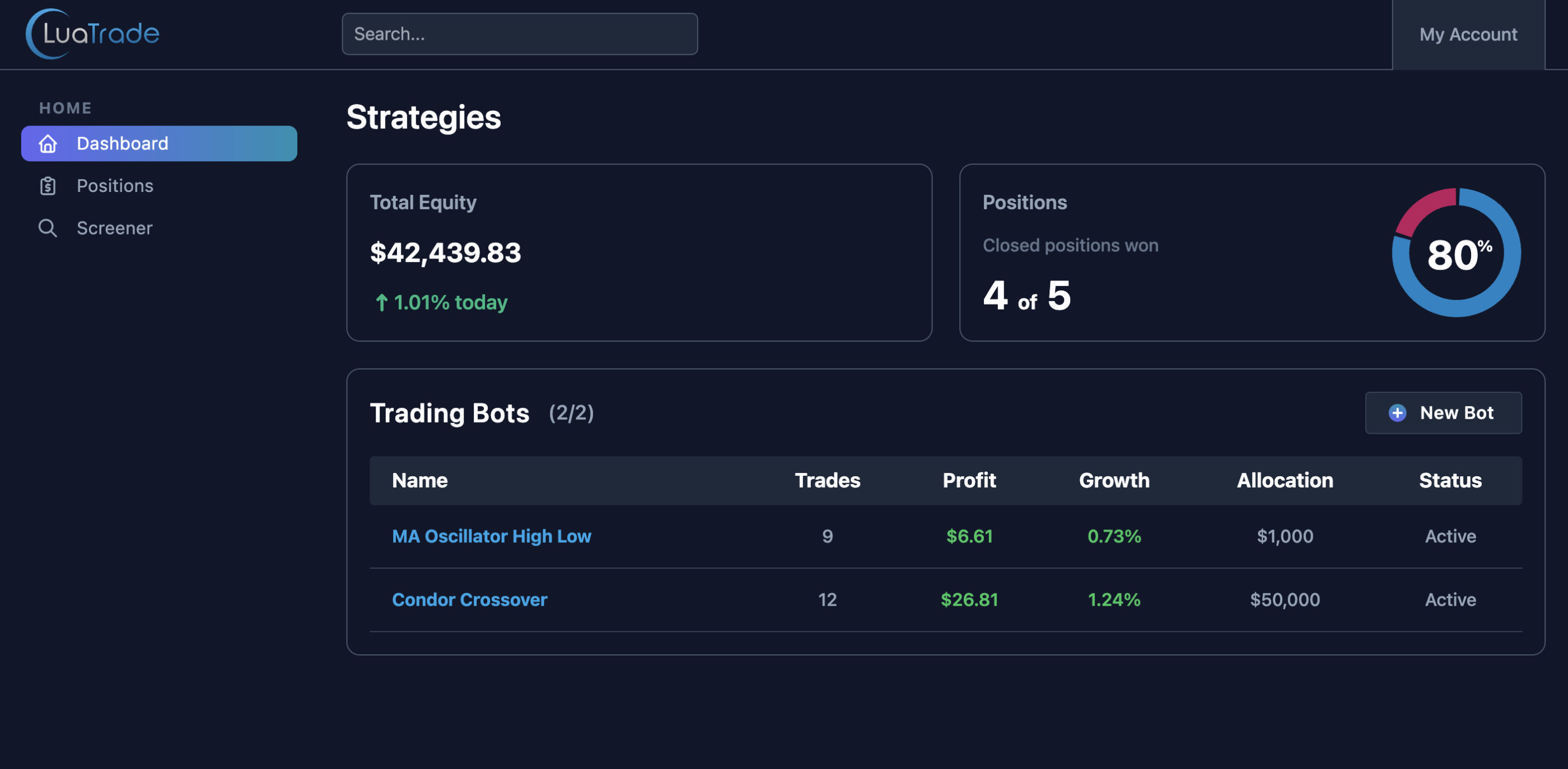Select the Positions clipboard icon in sidebar
The width and height of the screenshot is (1568, 769).
click(48, 186)
